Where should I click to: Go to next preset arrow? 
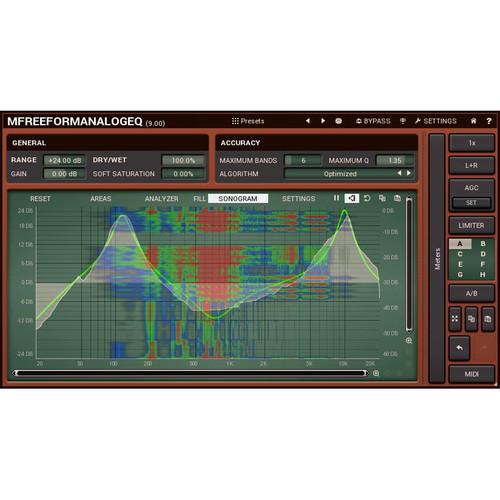tap(323, 121)
